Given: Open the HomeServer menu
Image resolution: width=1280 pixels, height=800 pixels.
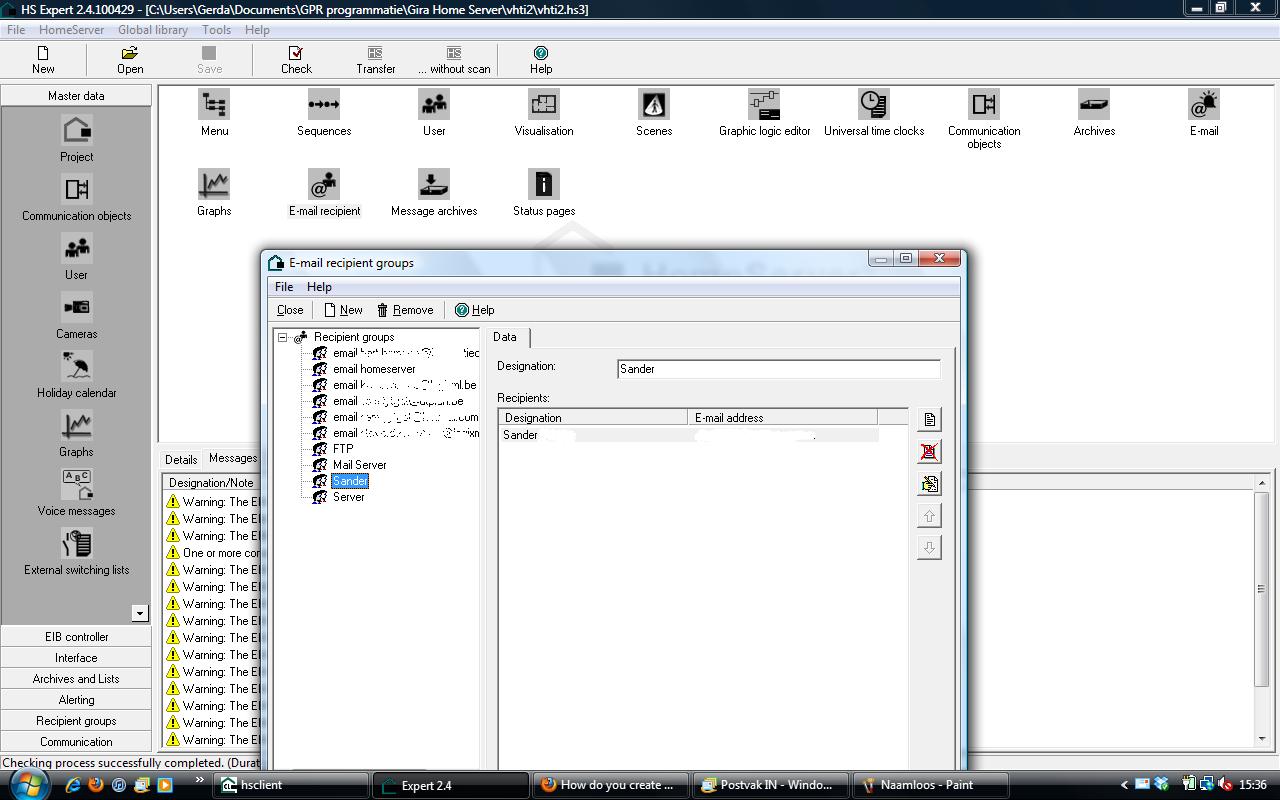Looking at the screenshot, I should click(71, 30).
